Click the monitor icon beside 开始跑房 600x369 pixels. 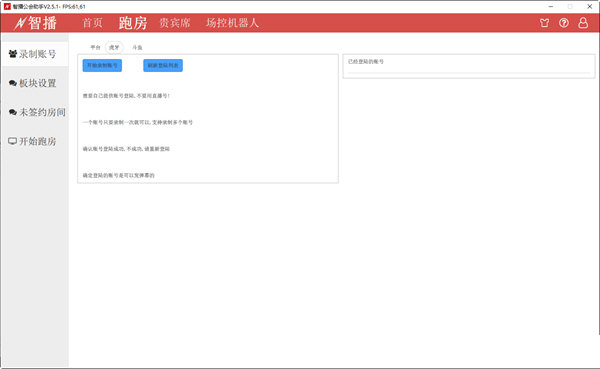(x=13, y=141)
